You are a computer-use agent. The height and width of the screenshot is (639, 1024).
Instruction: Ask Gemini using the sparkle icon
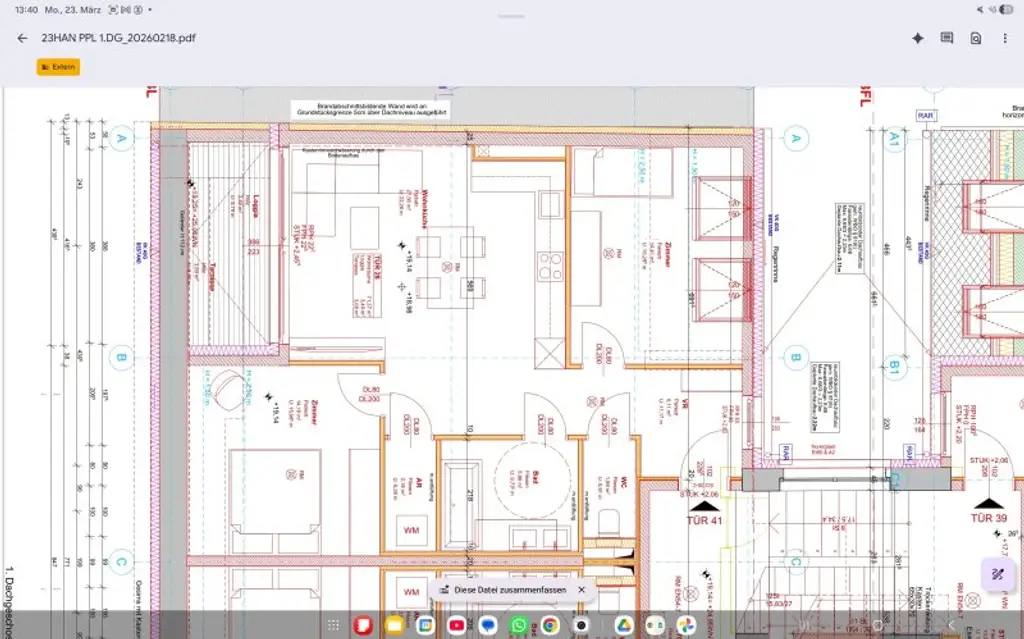918,38
